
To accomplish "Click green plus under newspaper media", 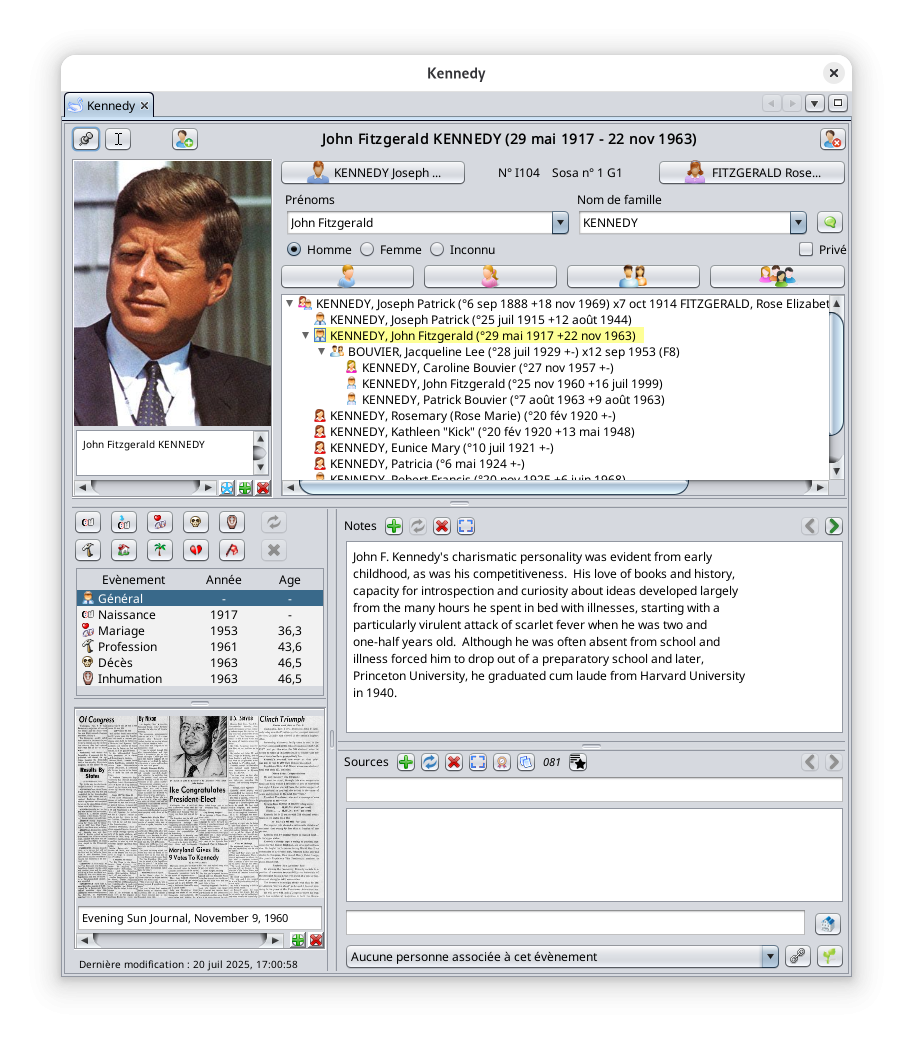I will pyautogui.click(x=298, y=940).
